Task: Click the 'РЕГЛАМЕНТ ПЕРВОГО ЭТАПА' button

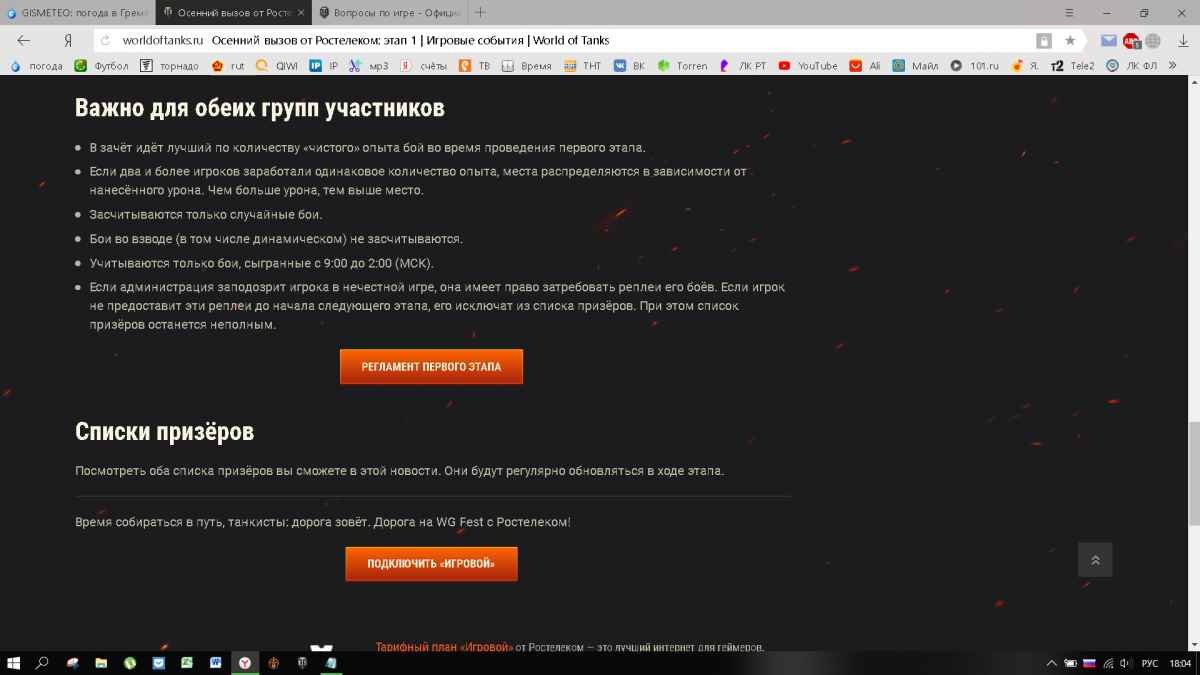Action: [x=431, y=367]
